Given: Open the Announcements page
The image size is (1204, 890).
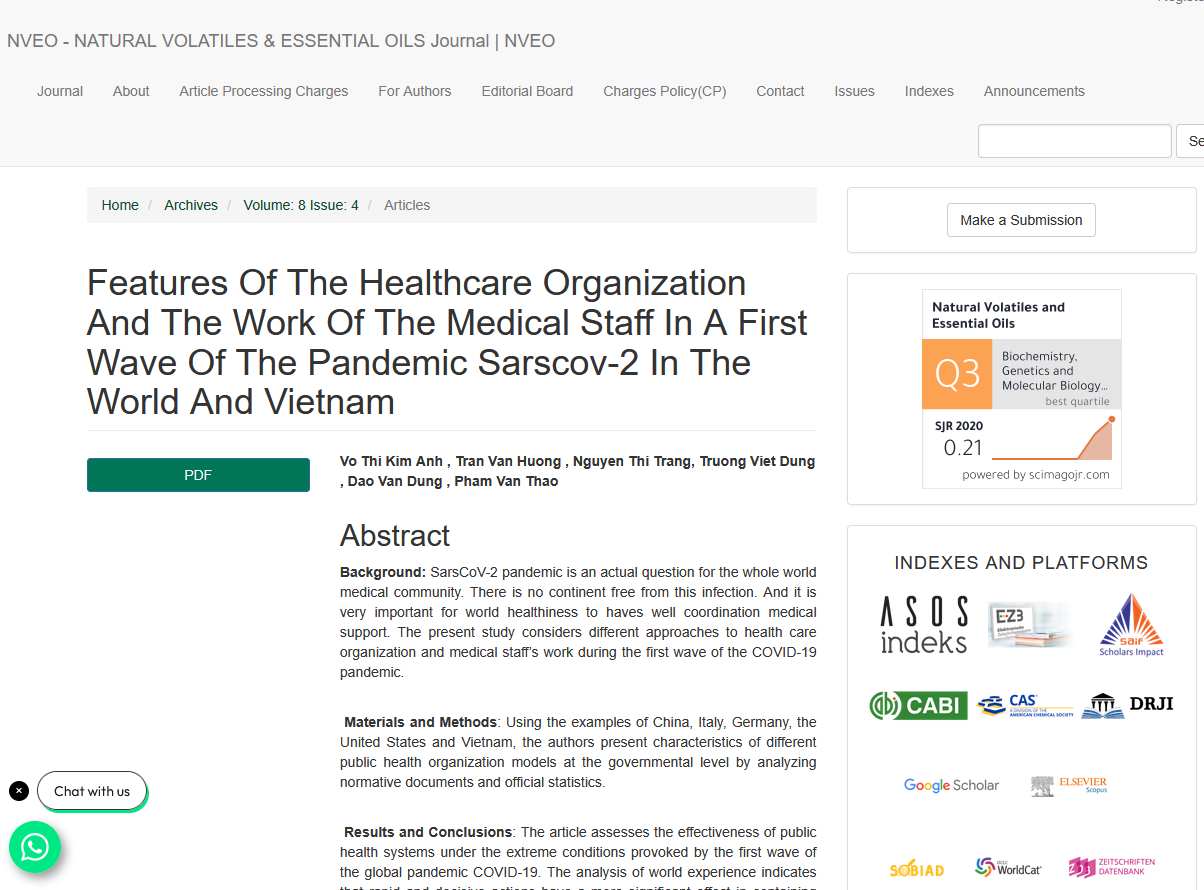Looking at the screenshot, I should pyautogui.click(x=1034, y=91).
